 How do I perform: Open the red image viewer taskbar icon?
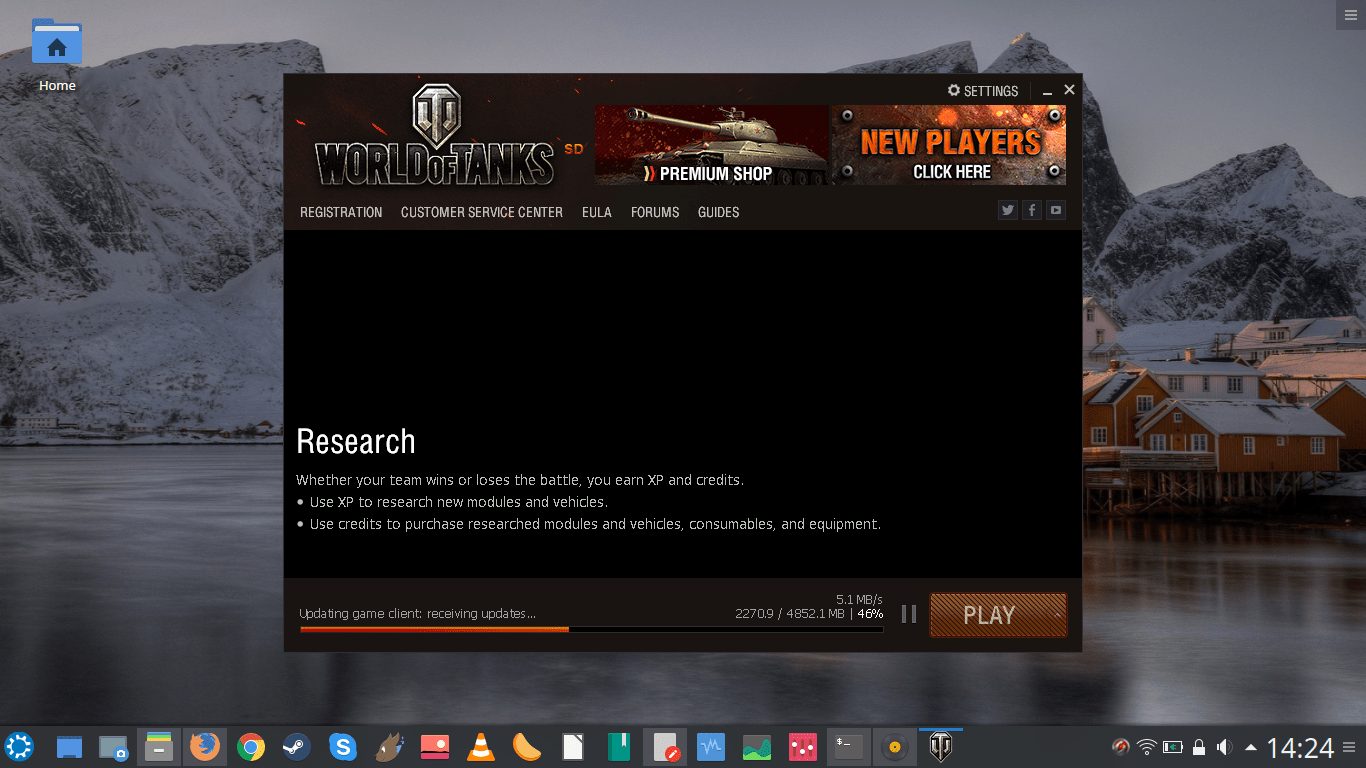(435, 747)
